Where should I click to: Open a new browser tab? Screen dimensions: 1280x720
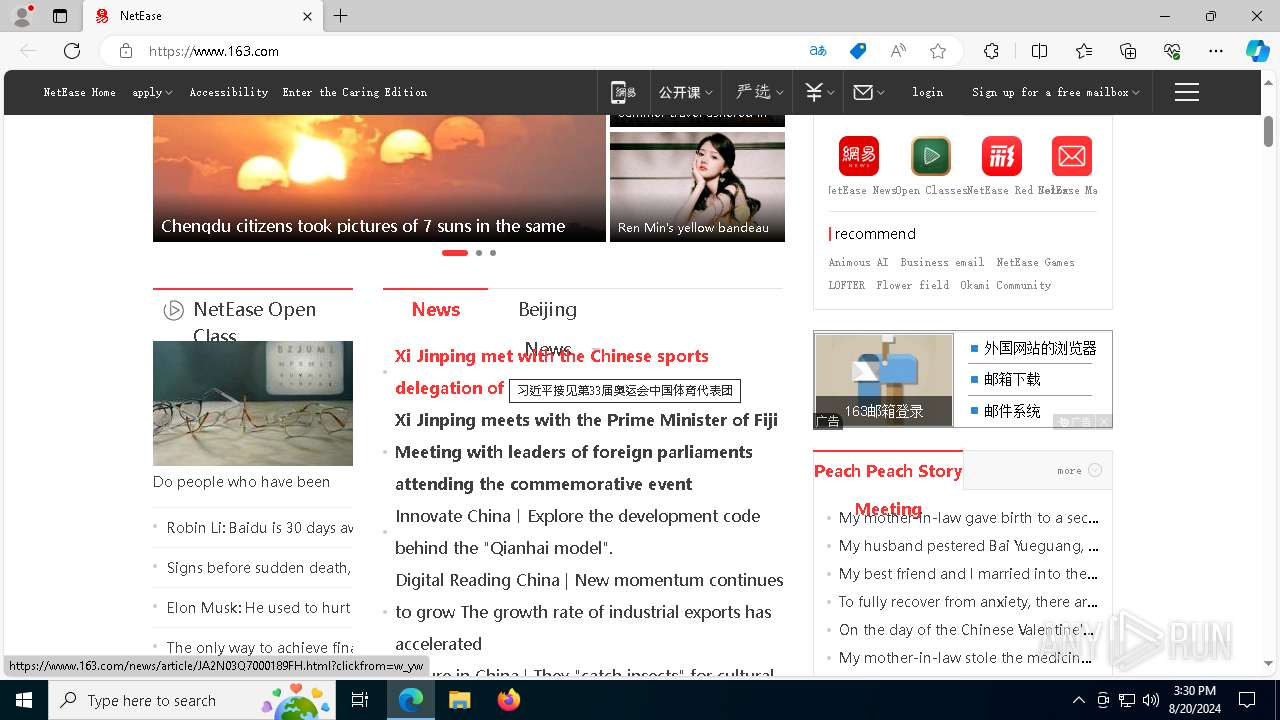341,16
